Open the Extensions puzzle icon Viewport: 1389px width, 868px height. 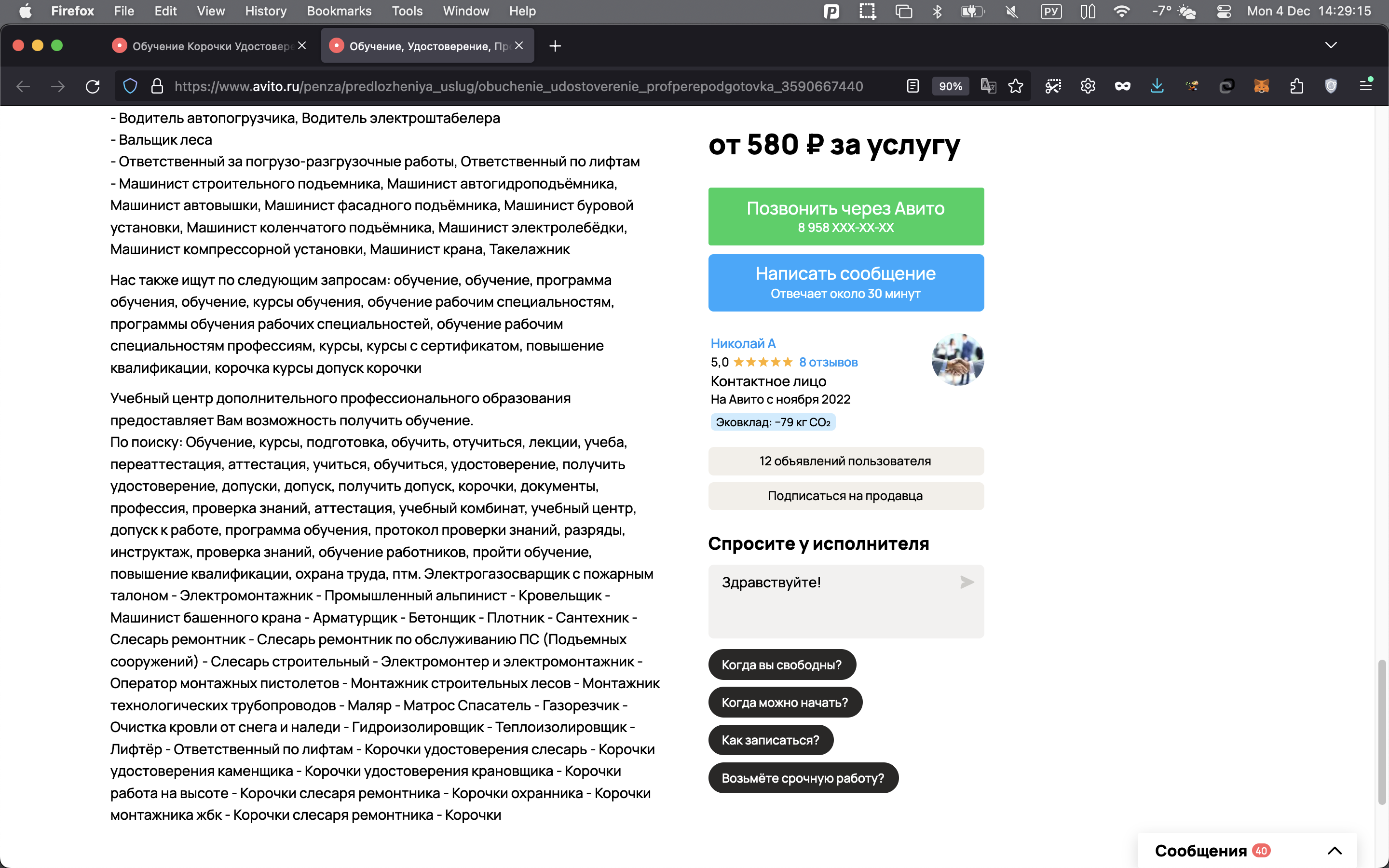click(x=1296, y=86)
